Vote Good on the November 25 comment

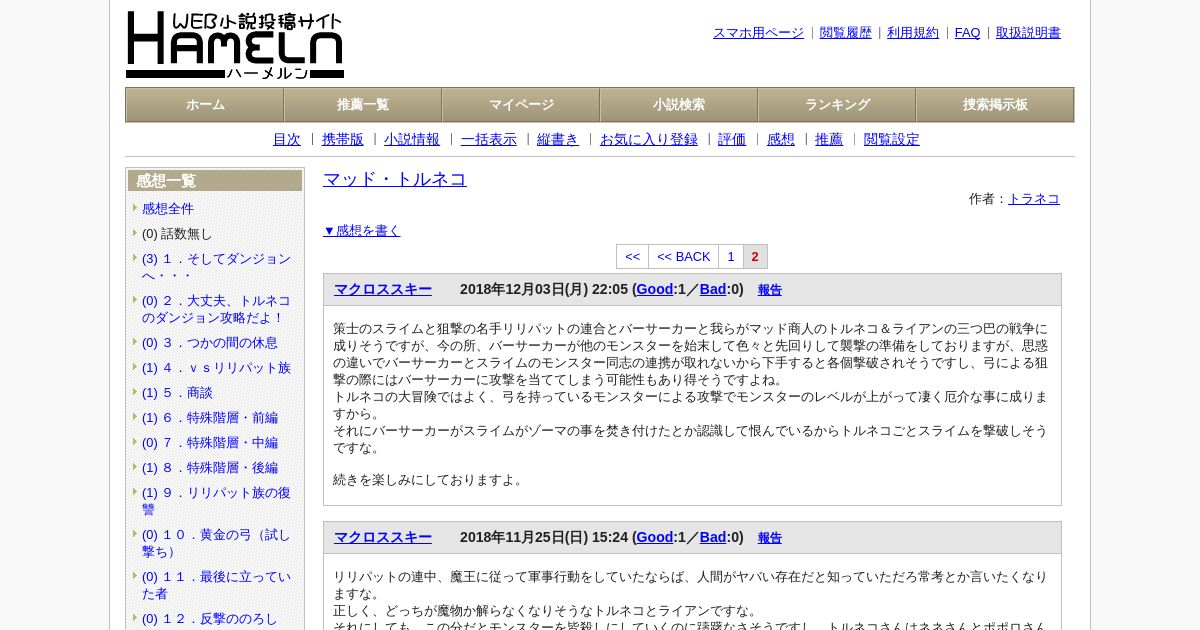pyautogui.click(x=655, y=538)
